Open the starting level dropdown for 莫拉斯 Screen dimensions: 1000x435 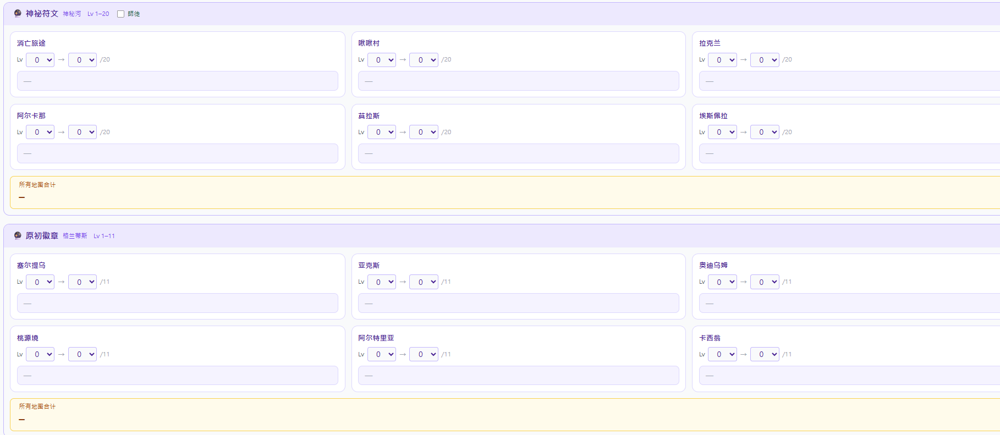coord(381,132)
